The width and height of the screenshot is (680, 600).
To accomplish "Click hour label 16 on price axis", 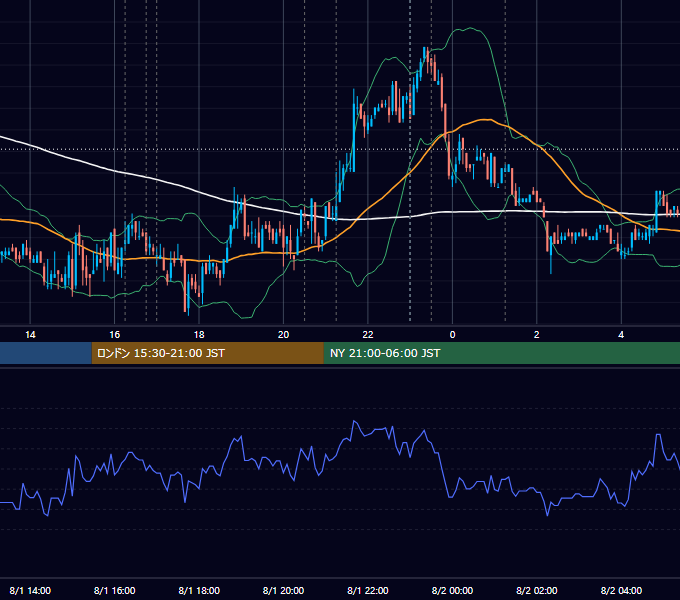I will tap(114, 335).
